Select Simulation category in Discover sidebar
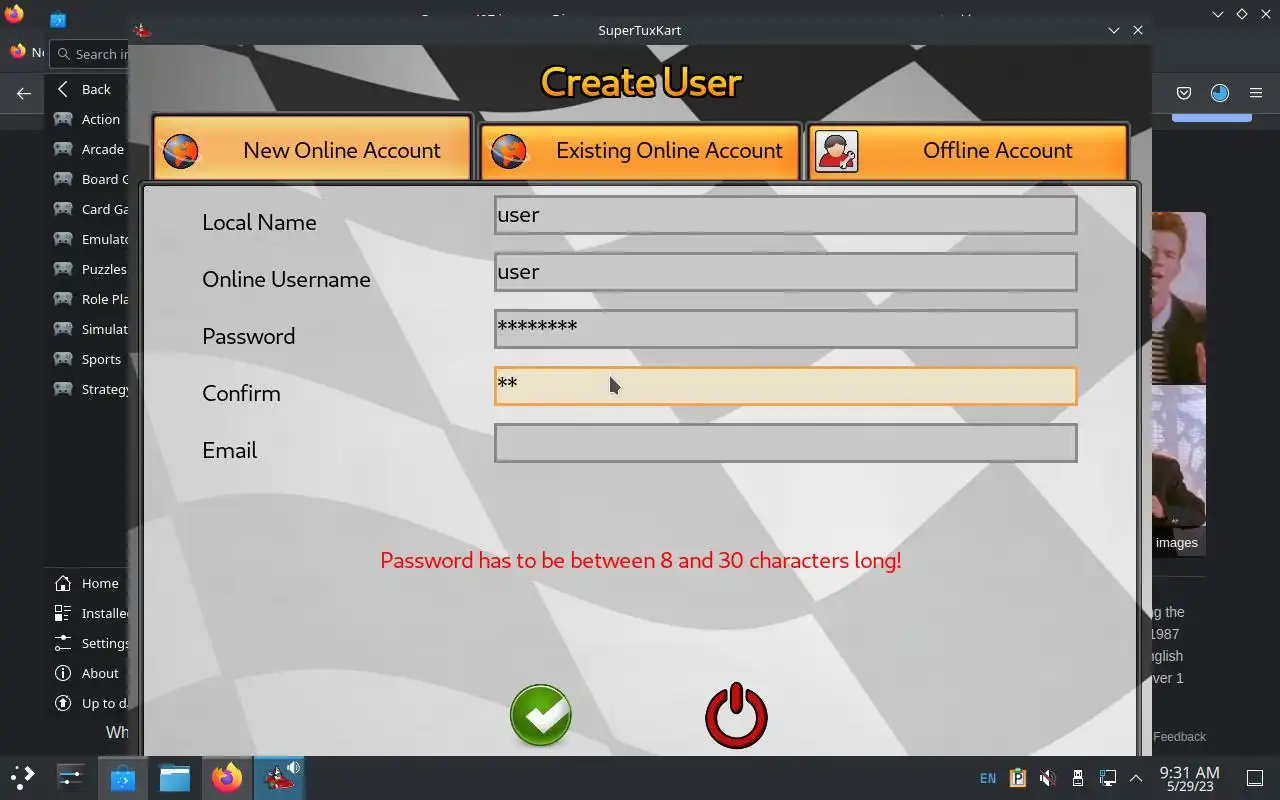 pos(88,329)
